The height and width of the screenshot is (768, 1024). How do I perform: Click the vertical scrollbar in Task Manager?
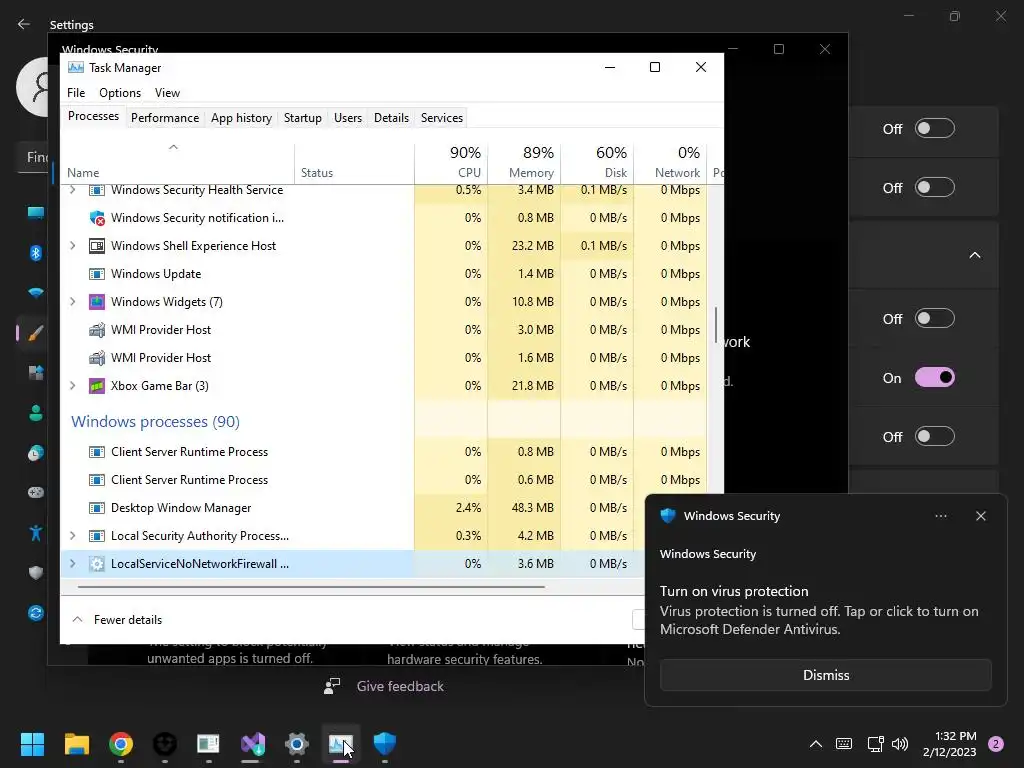tap(716, 325)
